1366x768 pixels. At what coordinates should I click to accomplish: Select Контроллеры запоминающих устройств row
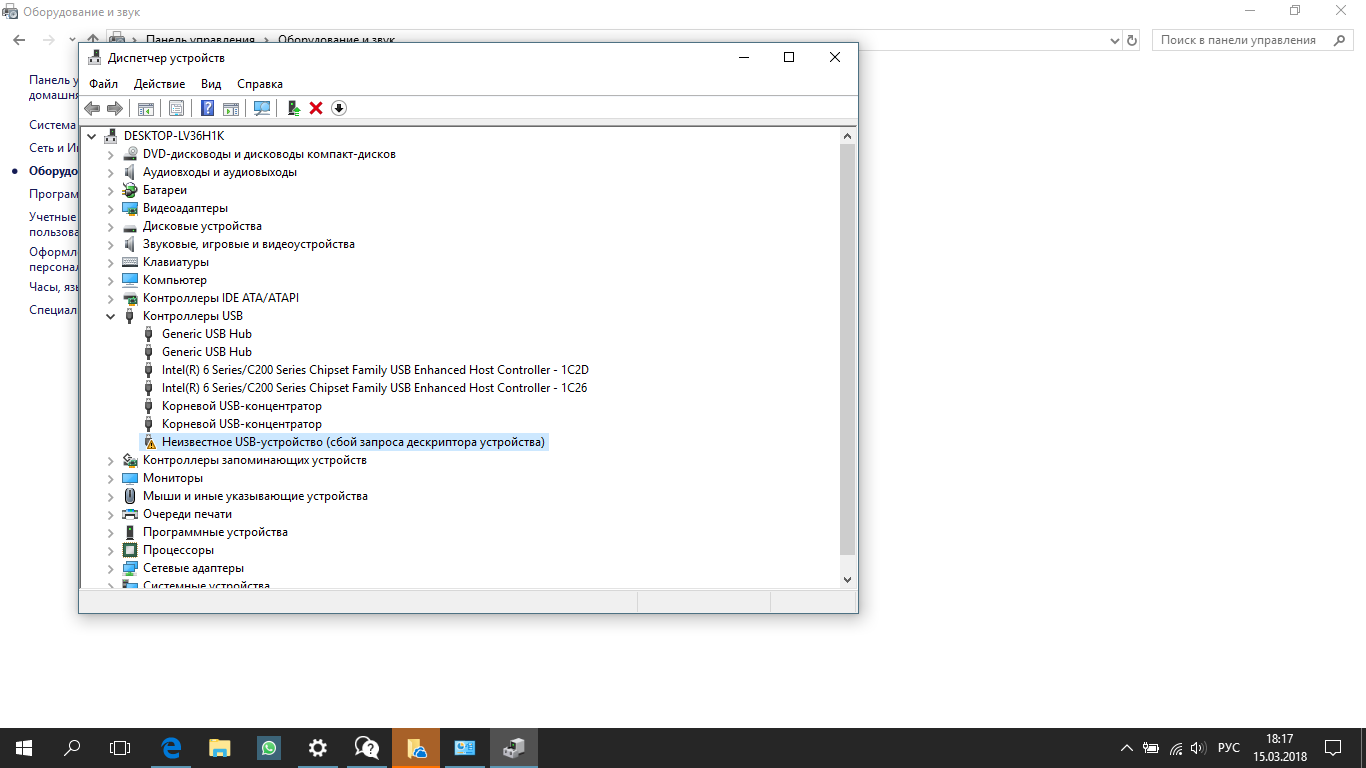pos(254,460)
